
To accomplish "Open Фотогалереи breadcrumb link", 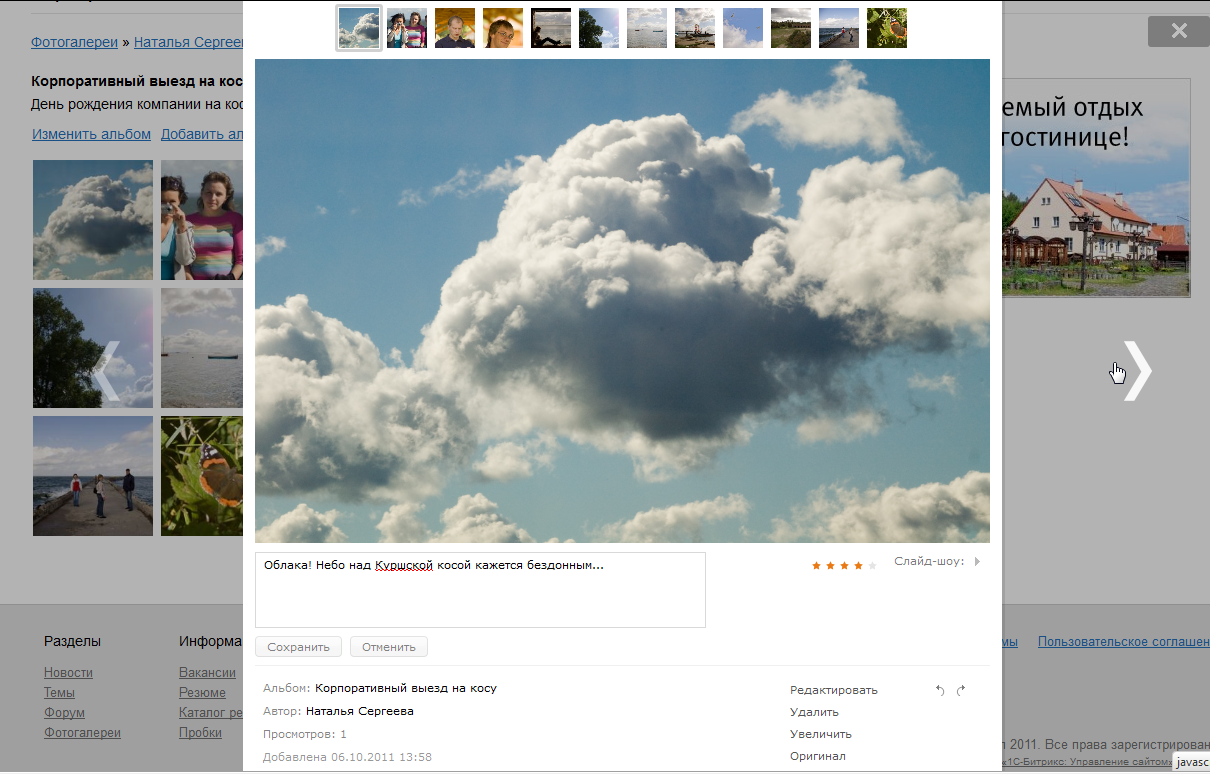I will click(x=74, y=42).
